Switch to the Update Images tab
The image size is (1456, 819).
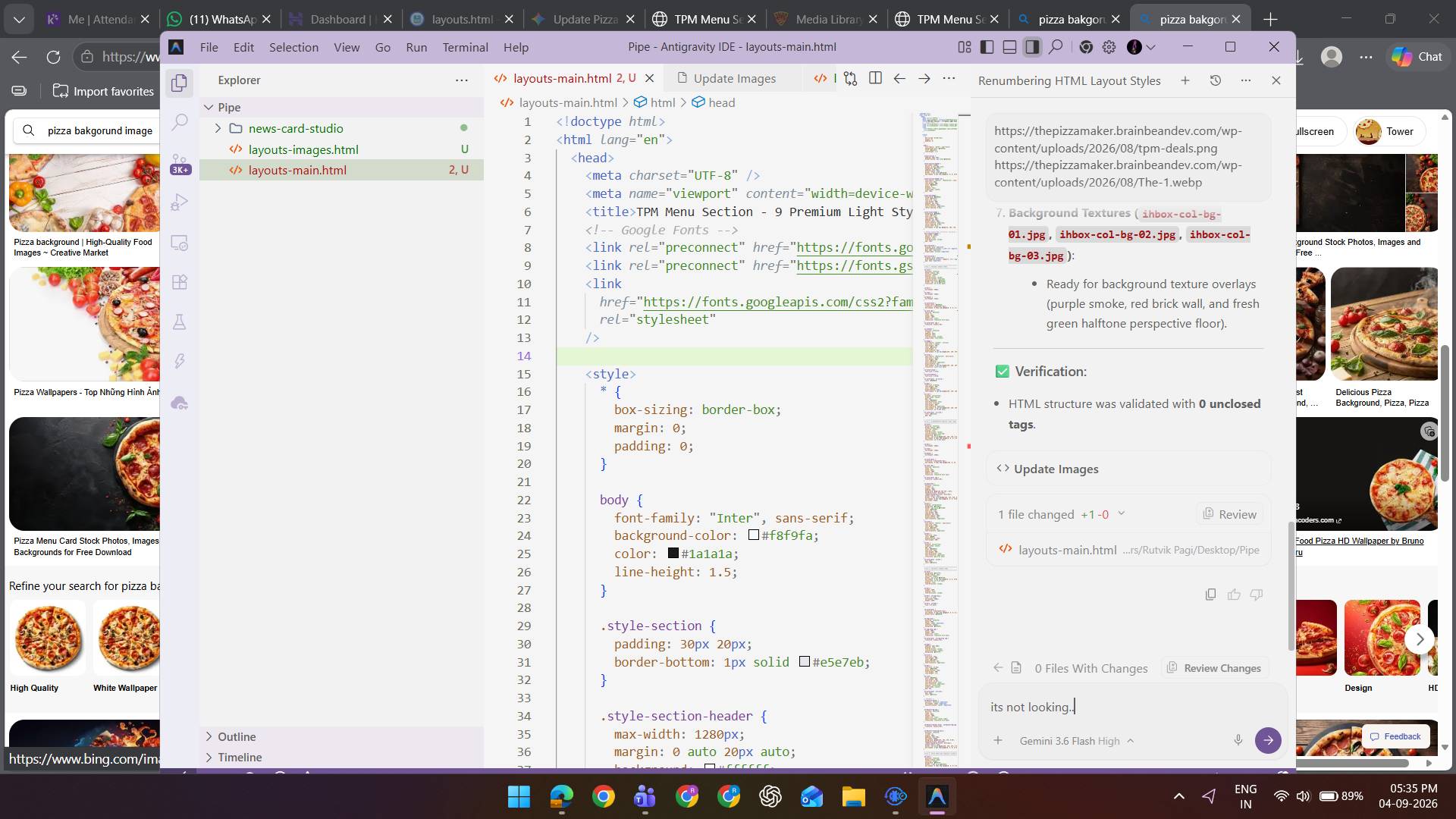point(734,78)
